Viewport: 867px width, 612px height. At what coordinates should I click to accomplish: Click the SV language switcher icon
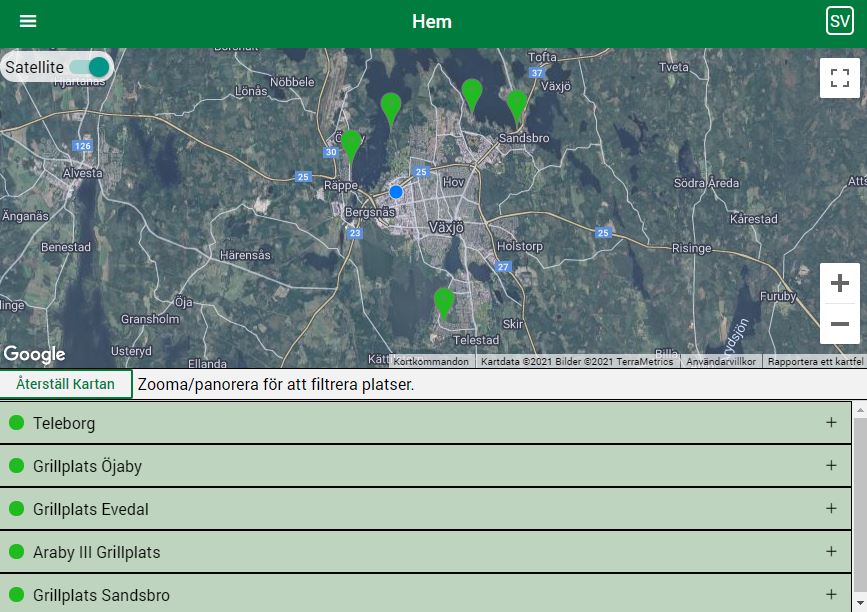pos(839,21)
